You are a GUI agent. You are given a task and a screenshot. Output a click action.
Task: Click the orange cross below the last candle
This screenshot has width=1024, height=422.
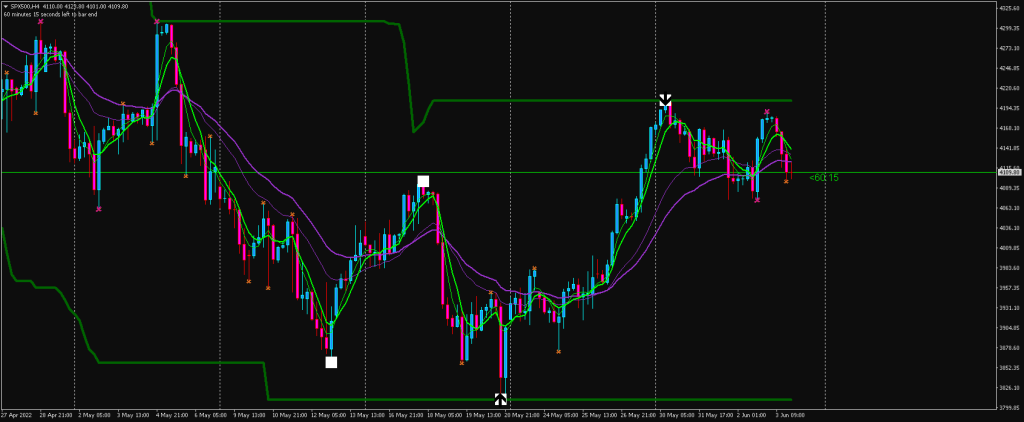pyautogui.click(x=786, y=181)
